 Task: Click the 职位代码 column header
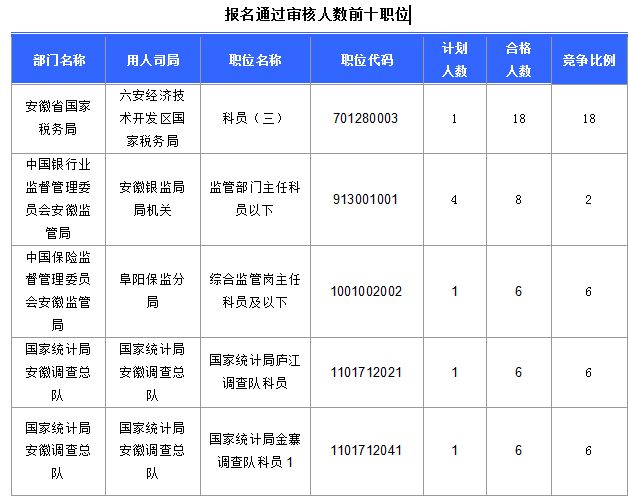coord(366,60)
